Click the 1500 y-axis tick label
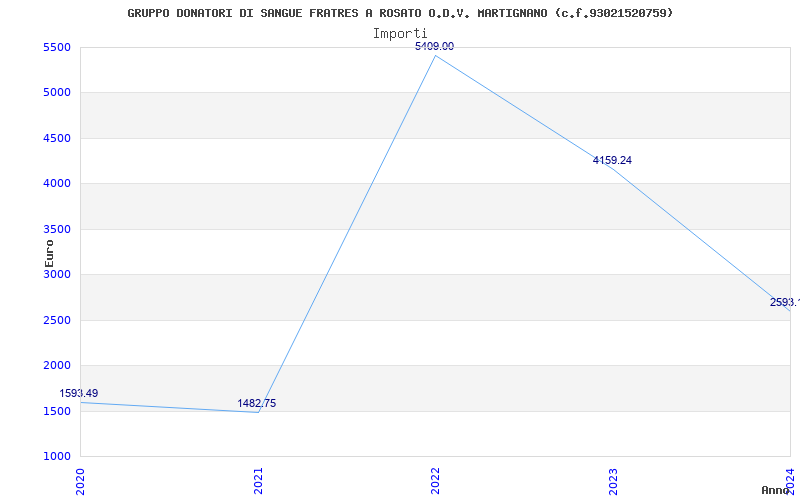This screenshot has height=500, width=800. (56, 411)
